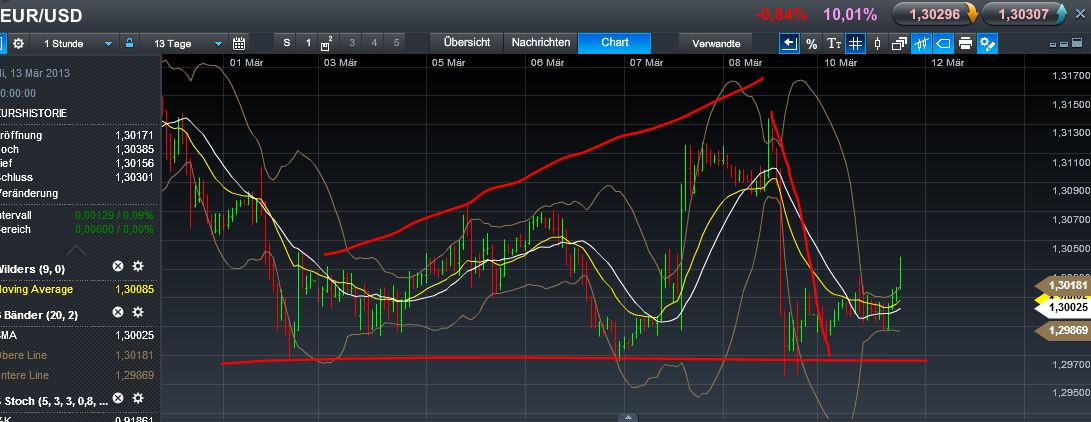The height and width of the screenshot is (422, 1091).
Task: Select chart preset 3
Action: 351,43
